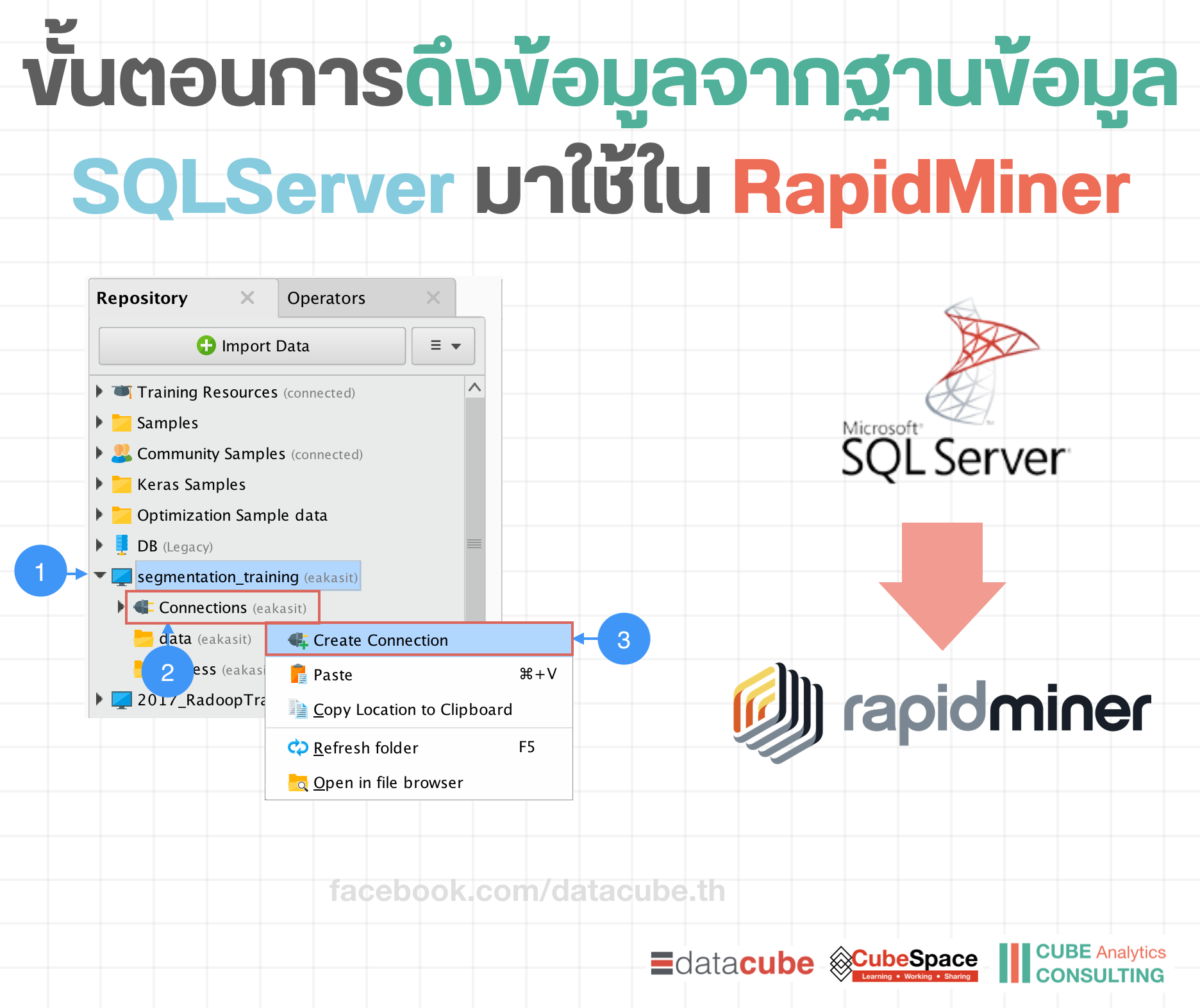The image size is (1200, 1008).
Task: Click the Refresh folder arrows icon
Action: (x=298, y=747)
